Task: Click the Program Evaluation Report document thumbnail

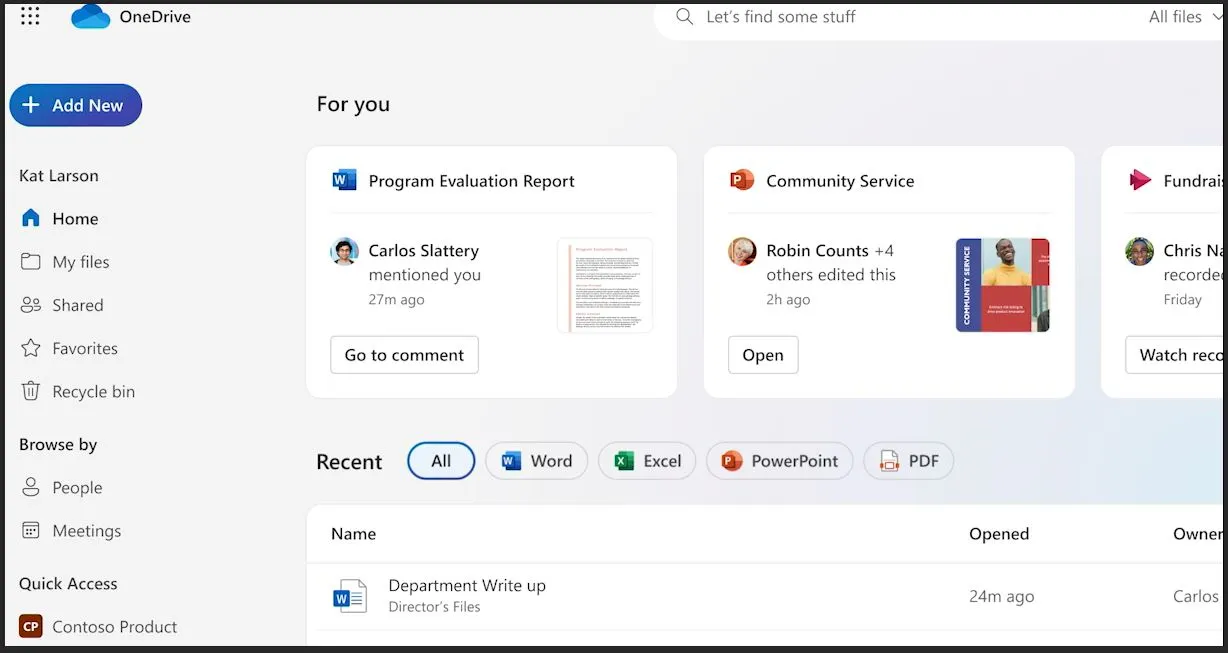Action: tap(605, 285)
